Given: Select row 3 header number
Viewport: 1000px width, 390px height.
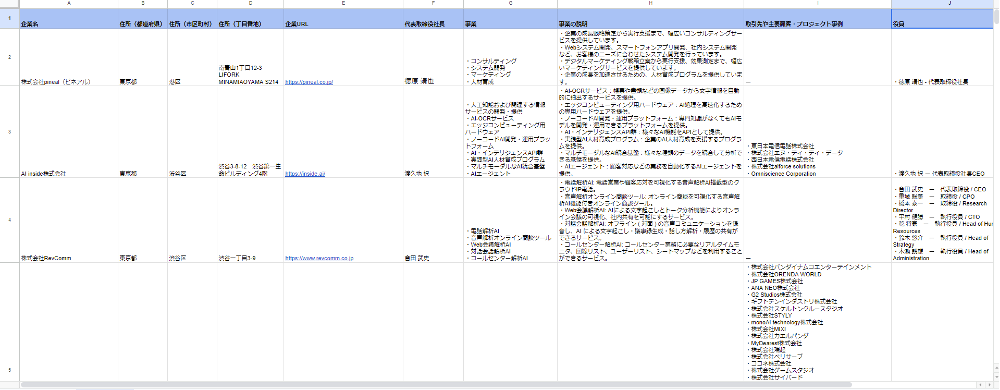Looking at the screenshot, I should pos(10,132).
